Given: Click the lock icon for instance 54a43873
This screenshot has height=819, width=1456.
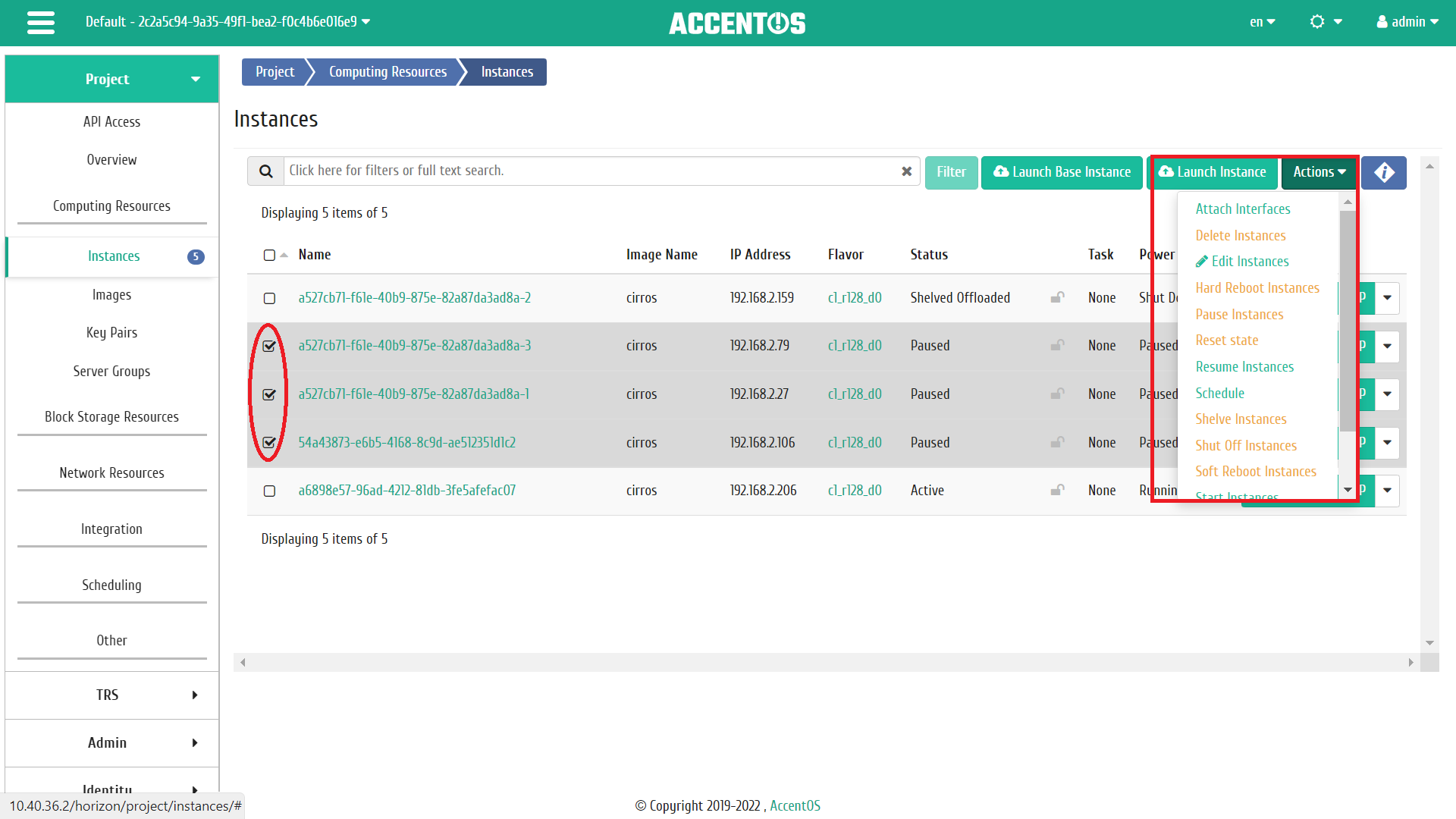Looking at the screenshot, I should (x=1057, y=442).
